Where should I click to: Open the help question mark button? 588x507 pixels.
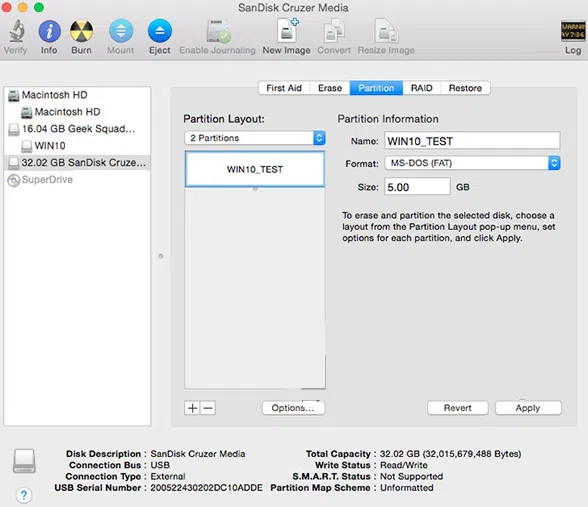(x=24, y=495)
